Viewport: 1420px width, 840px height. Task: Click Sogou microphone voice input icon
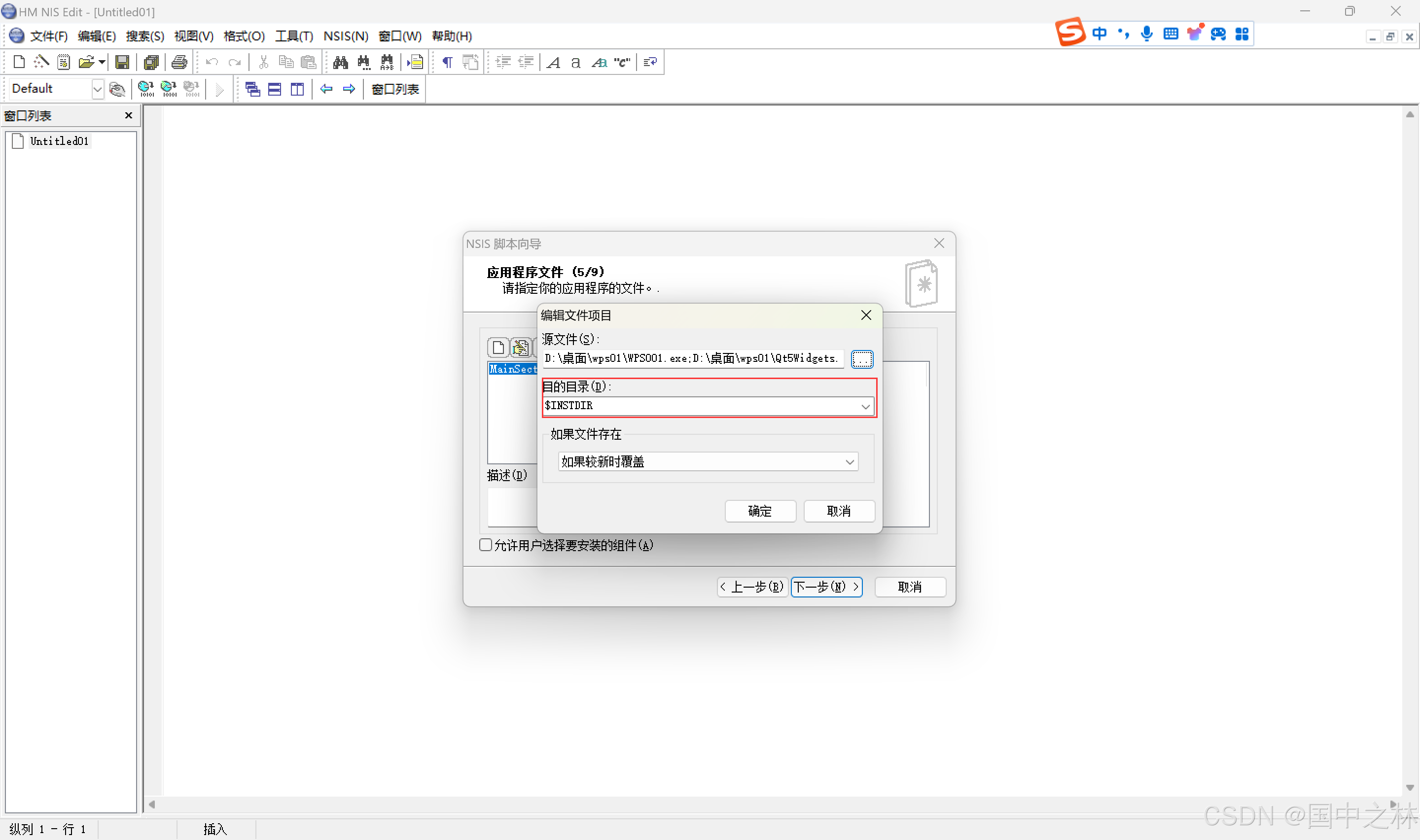(x=1147, y=34)
